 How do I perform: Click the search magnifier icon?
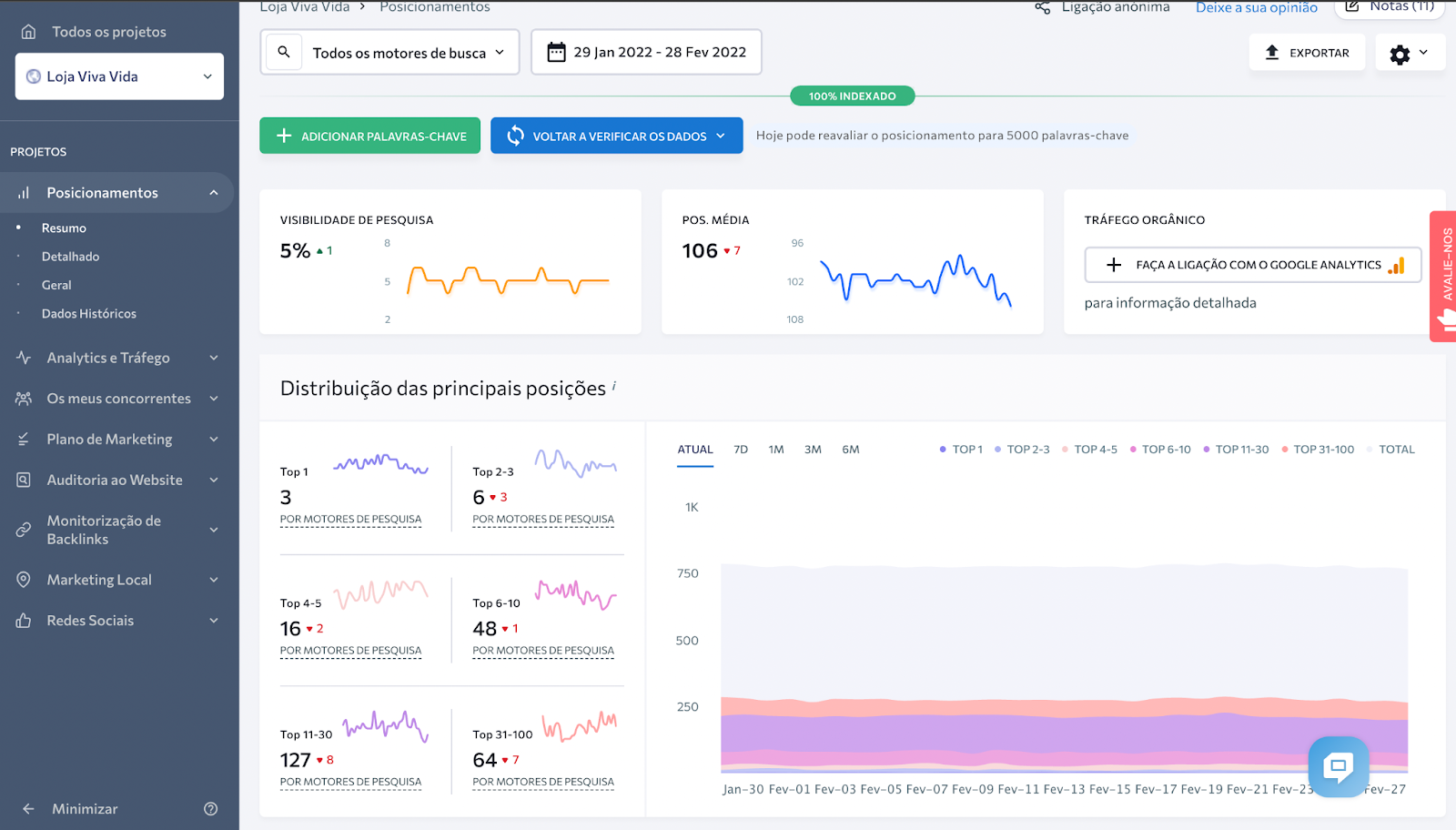284,52
